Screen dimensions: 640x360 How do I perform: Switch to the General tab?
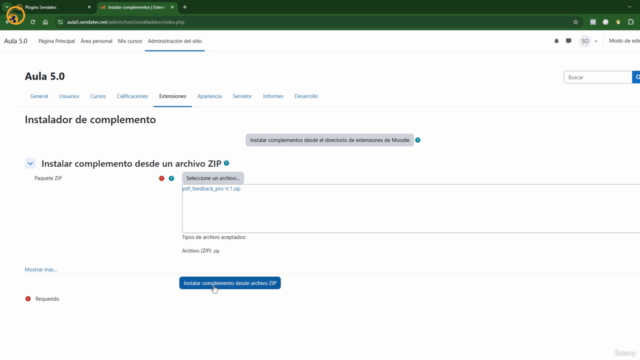coord(39,96)
